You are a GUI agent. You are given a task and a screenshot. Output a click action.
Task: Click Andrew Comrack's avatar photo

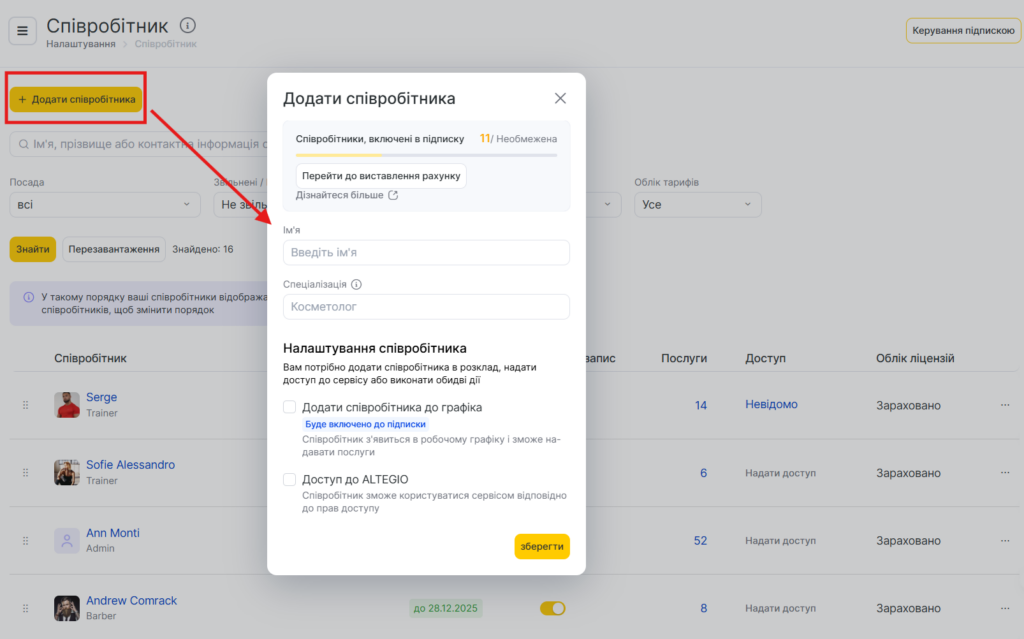67,608
